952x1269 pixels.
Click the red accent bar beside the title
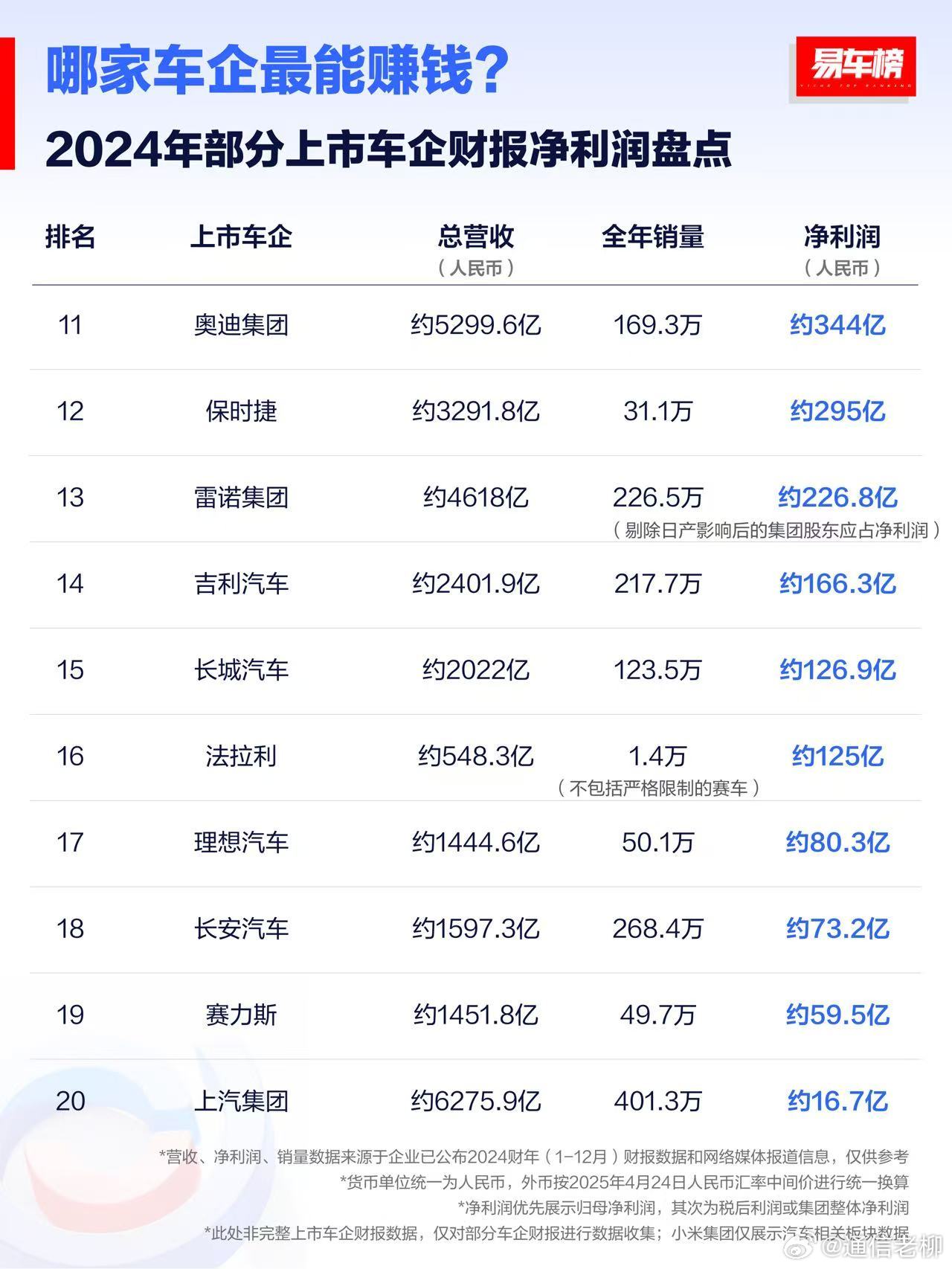click(7, 103)
